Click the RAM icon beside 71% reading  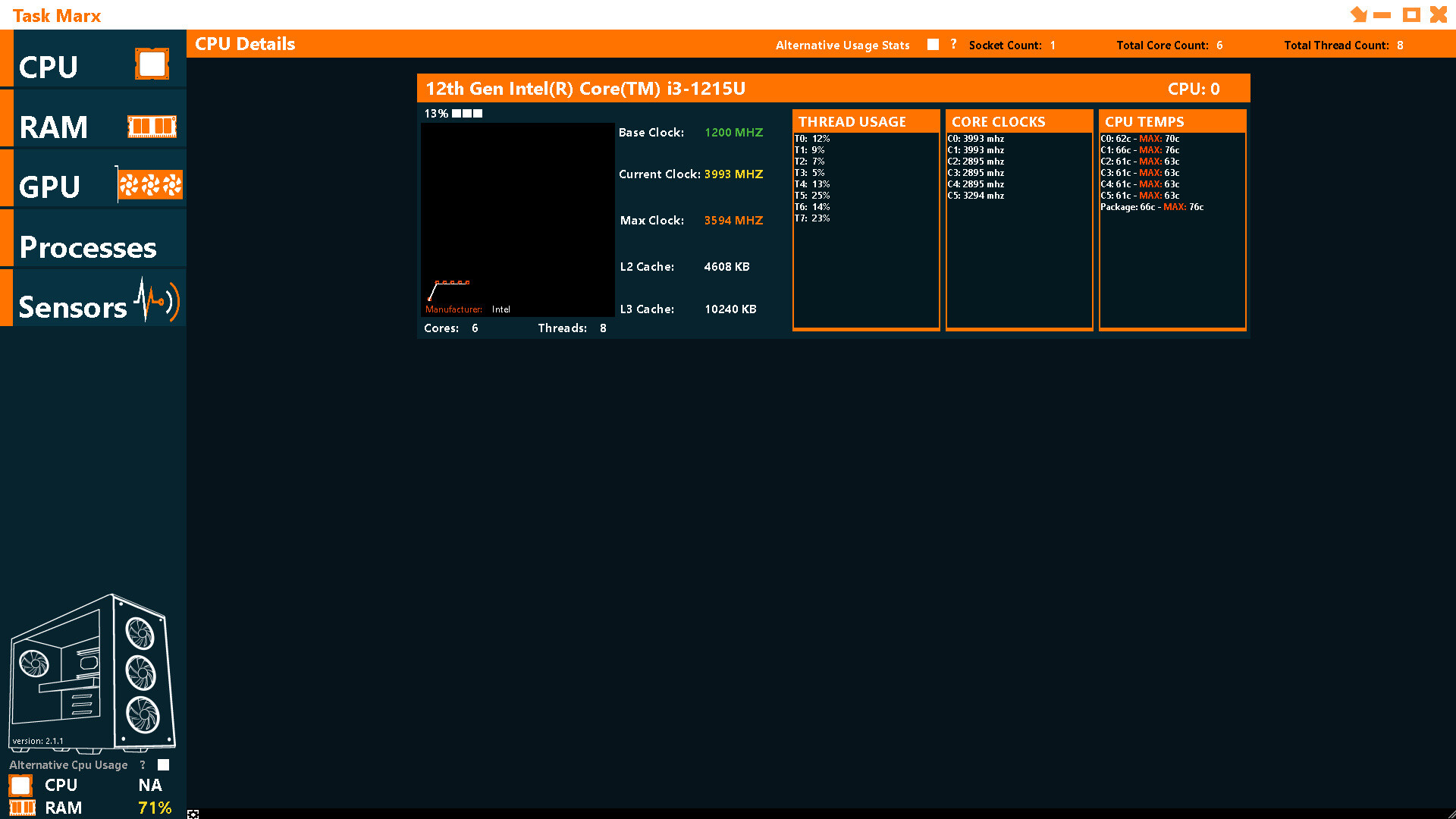(x=20, y=808)
